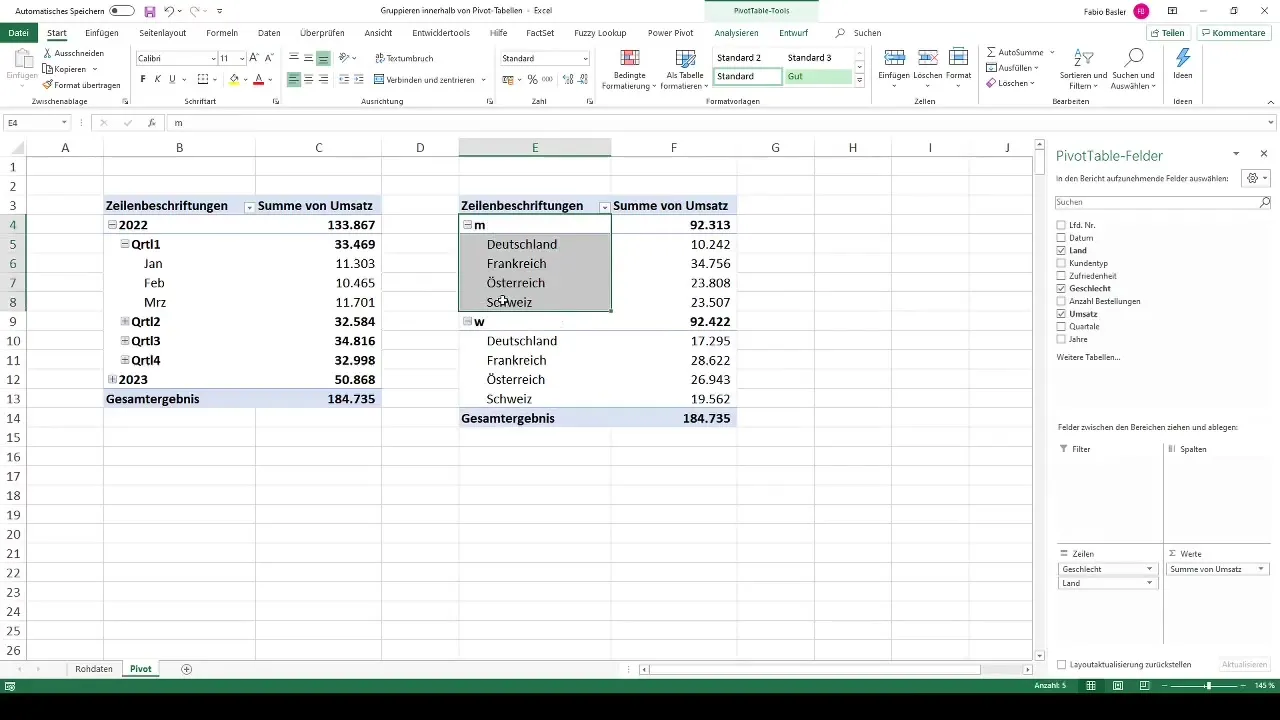Check the Zufriedenheit field
This screenshot has height=720, width=1280.
[x=1061, y=276]
